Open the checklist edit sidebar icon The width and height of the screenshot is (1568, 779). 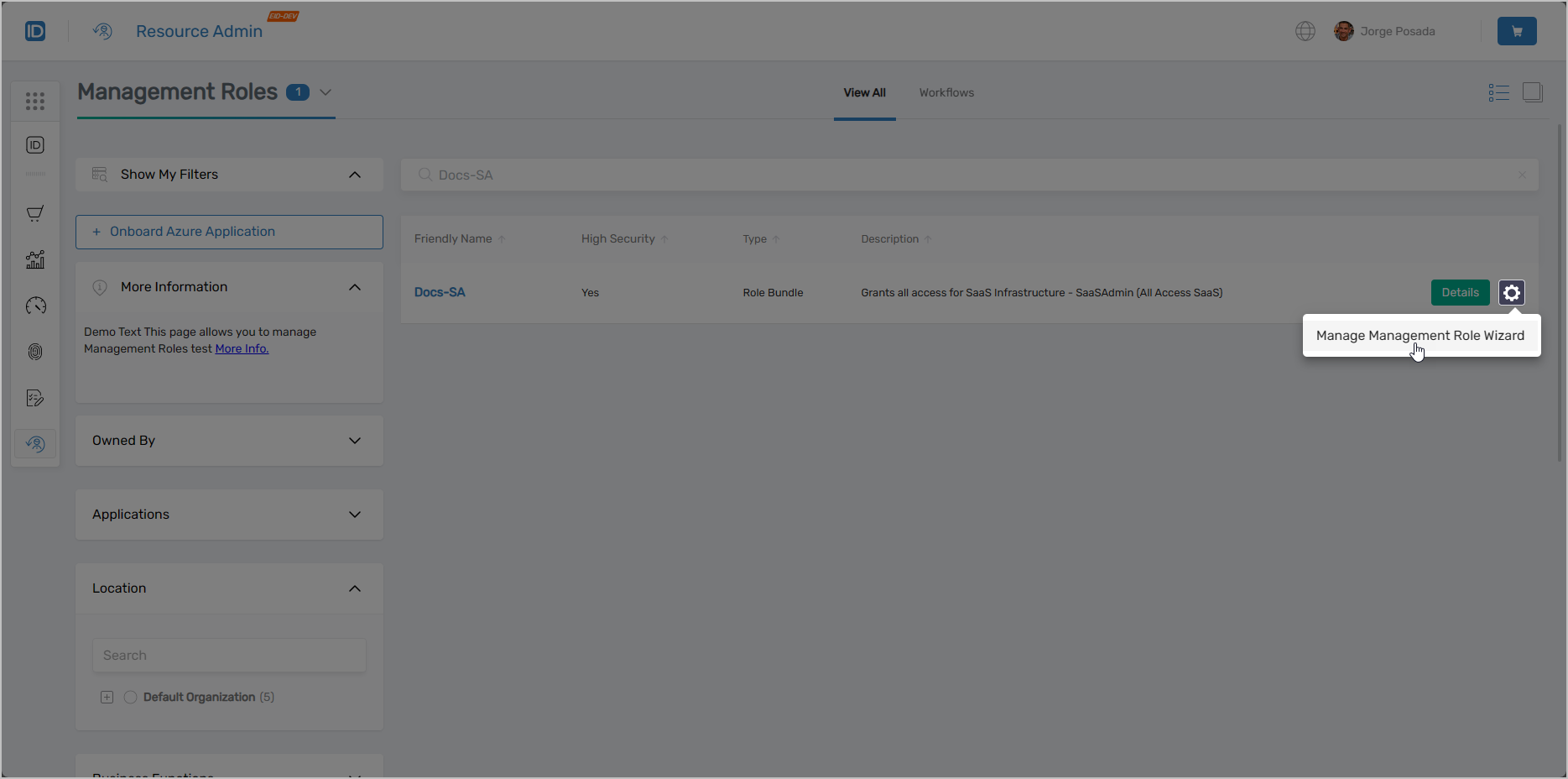(x=34, y=397)
